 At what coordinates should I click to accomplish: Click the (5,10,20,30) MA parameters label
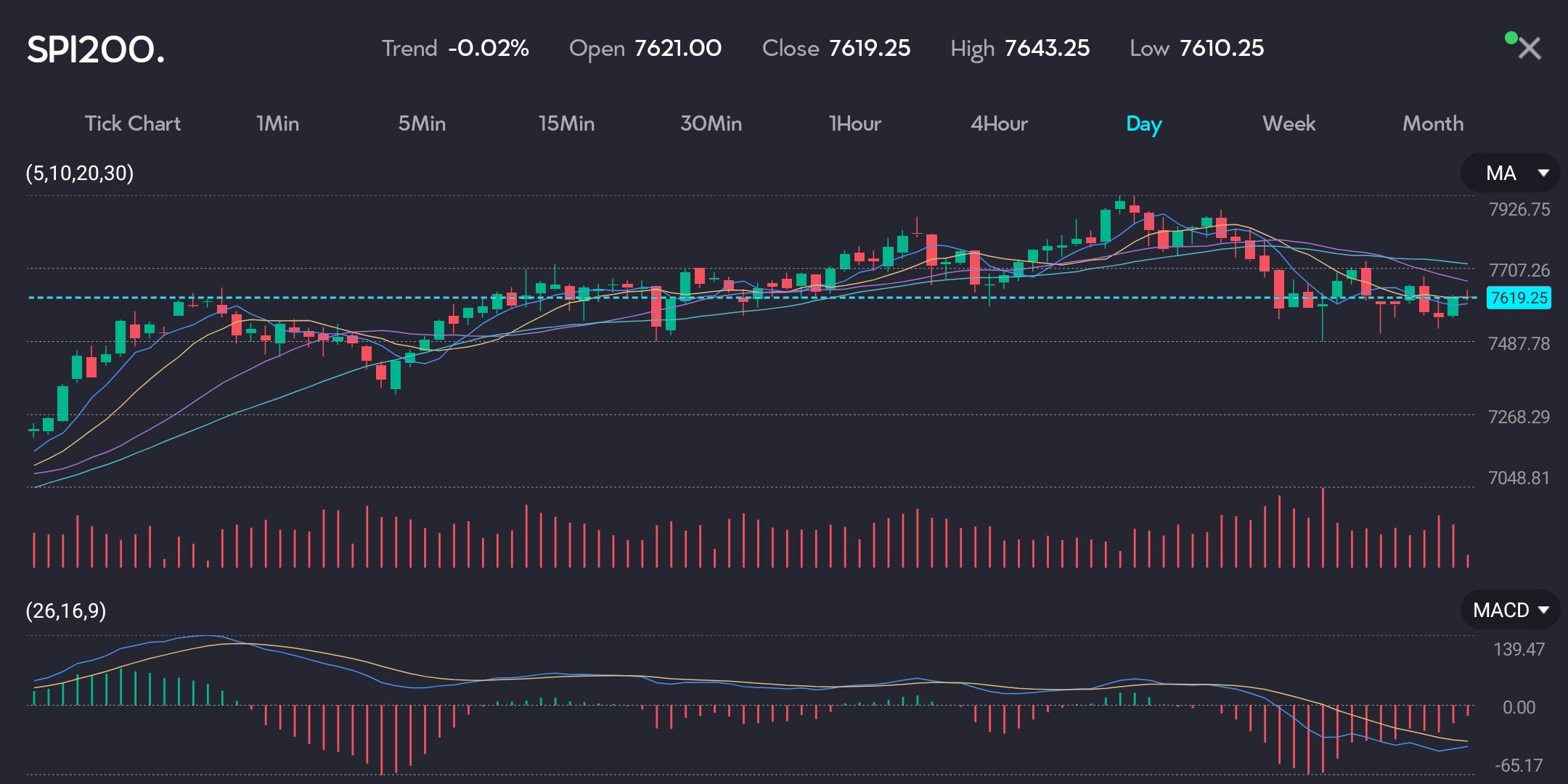pos(80,173)
